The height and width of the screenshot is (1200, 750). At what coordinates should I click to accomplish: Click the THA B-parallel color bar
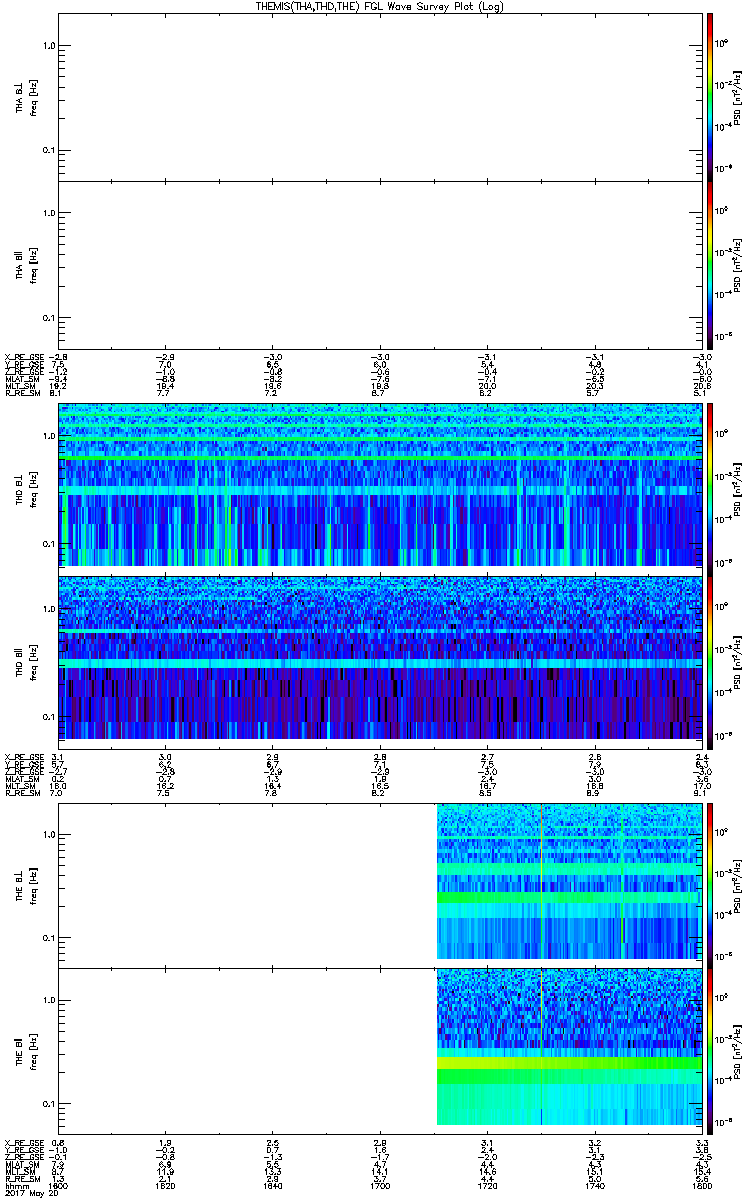(x=710, y=264)
